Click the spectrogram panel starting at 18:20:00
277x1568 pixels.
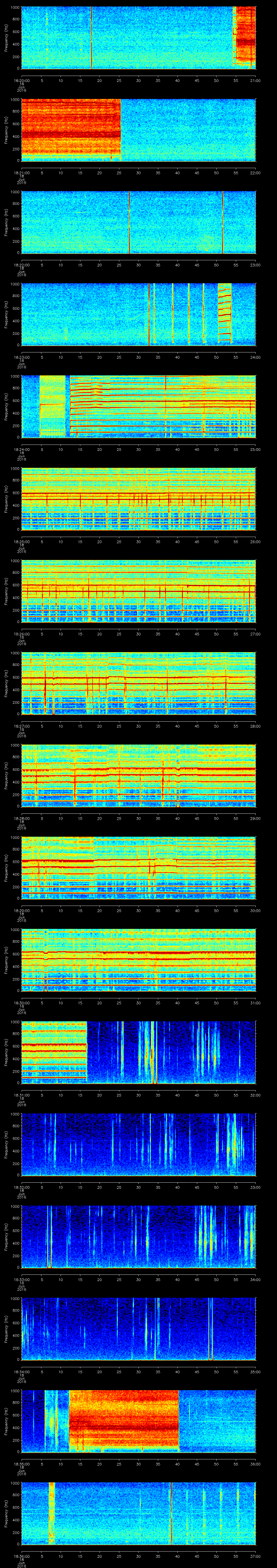click(138, 38)
